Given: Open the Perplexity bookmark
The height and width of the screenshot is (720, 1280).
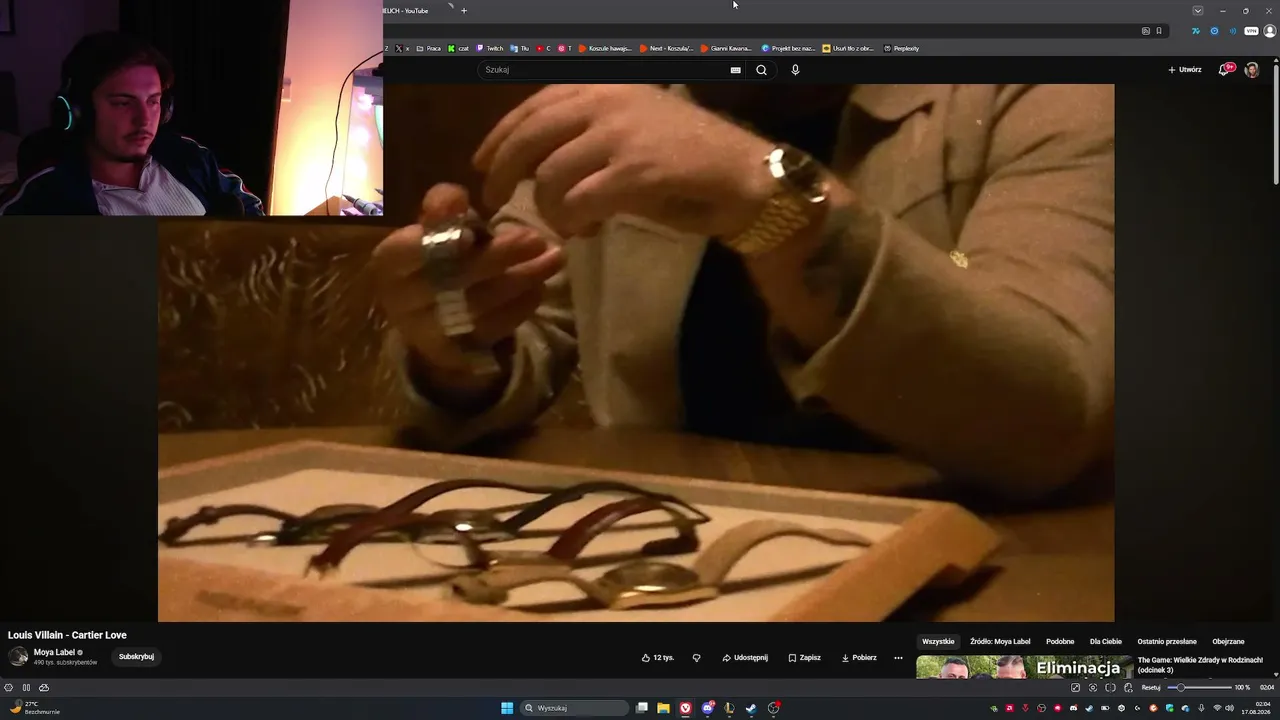Looking at the screenshot, I should (901, 48).
